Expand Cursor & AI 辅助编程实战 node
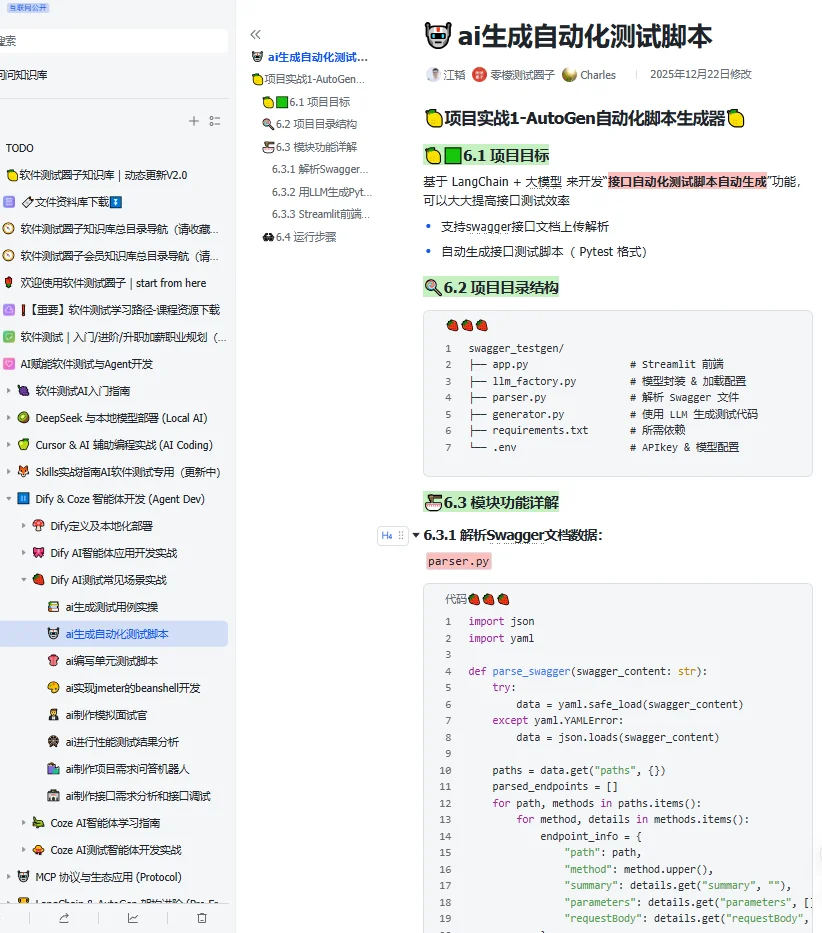Image resolution: width=822 pixels, height=933 pixels. [8, 444]
